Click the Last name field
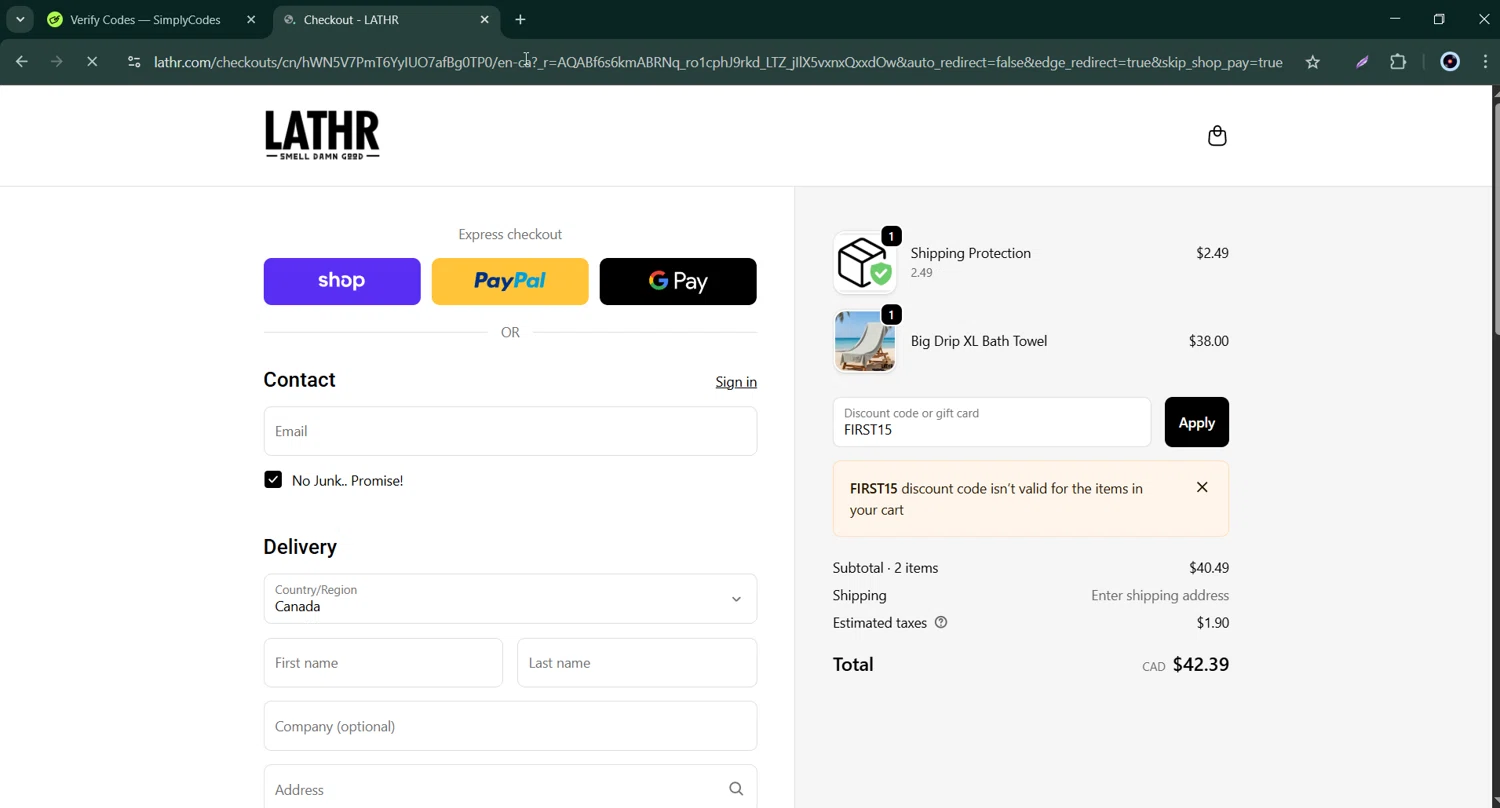The height and width of the screenshot is (808, 1500). pos(637,662)
